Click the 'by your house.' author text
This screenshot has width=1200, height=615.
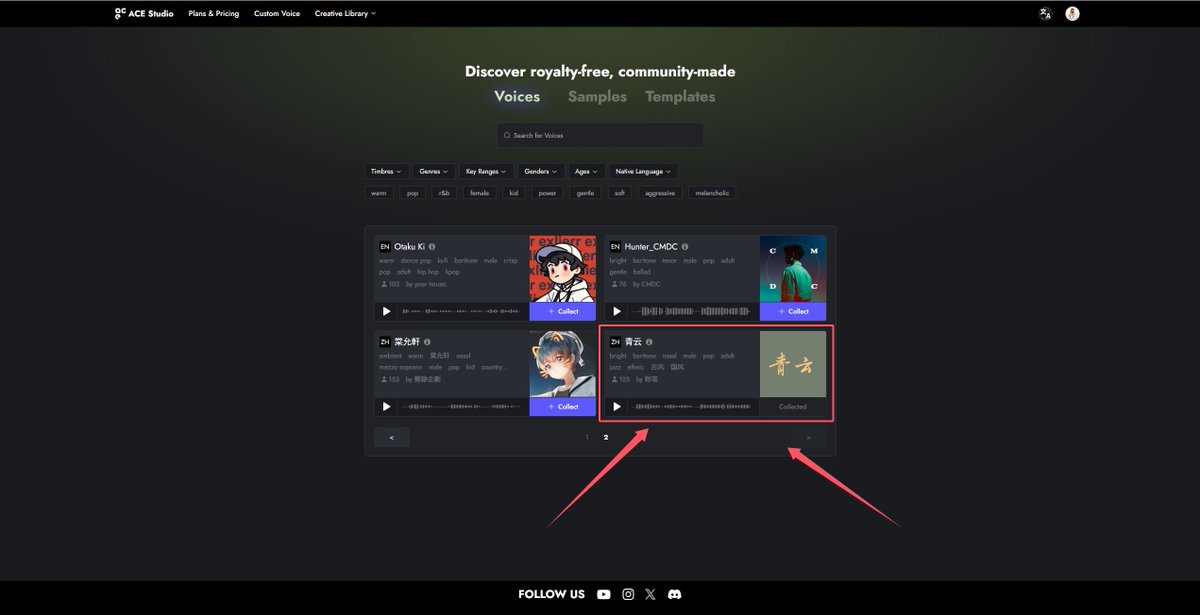(426, 284)
